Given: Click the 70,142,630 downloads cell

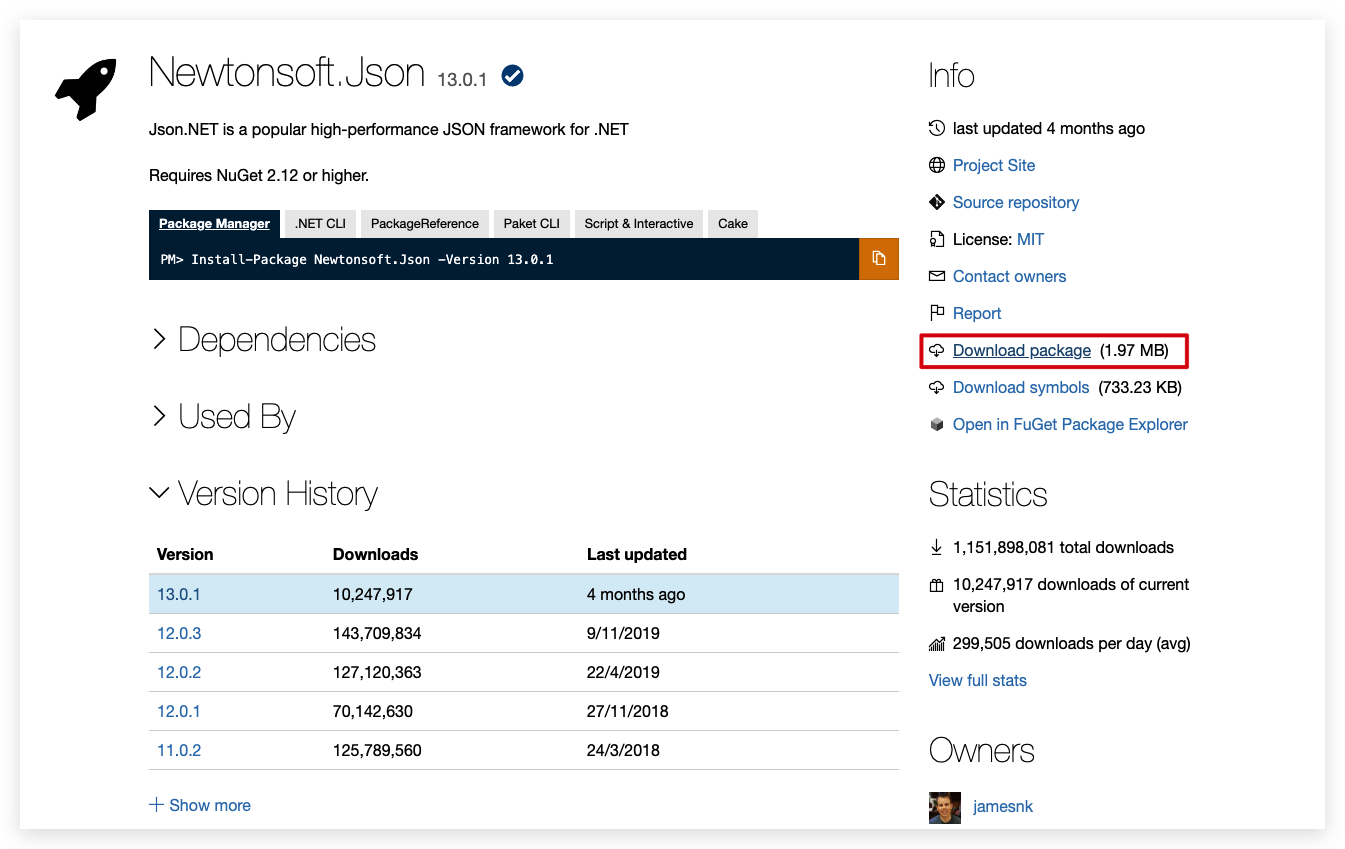Looking at the screenshot, I should pos(373,711).
